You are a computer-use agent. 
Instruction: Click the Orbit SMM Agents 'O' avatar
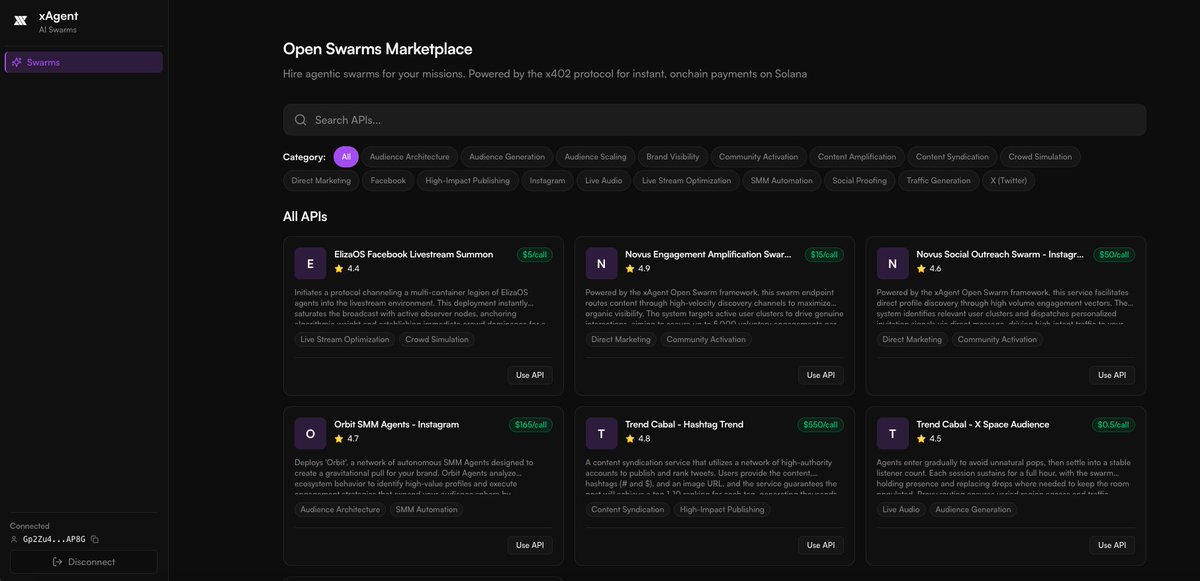[x=310, y=433]
